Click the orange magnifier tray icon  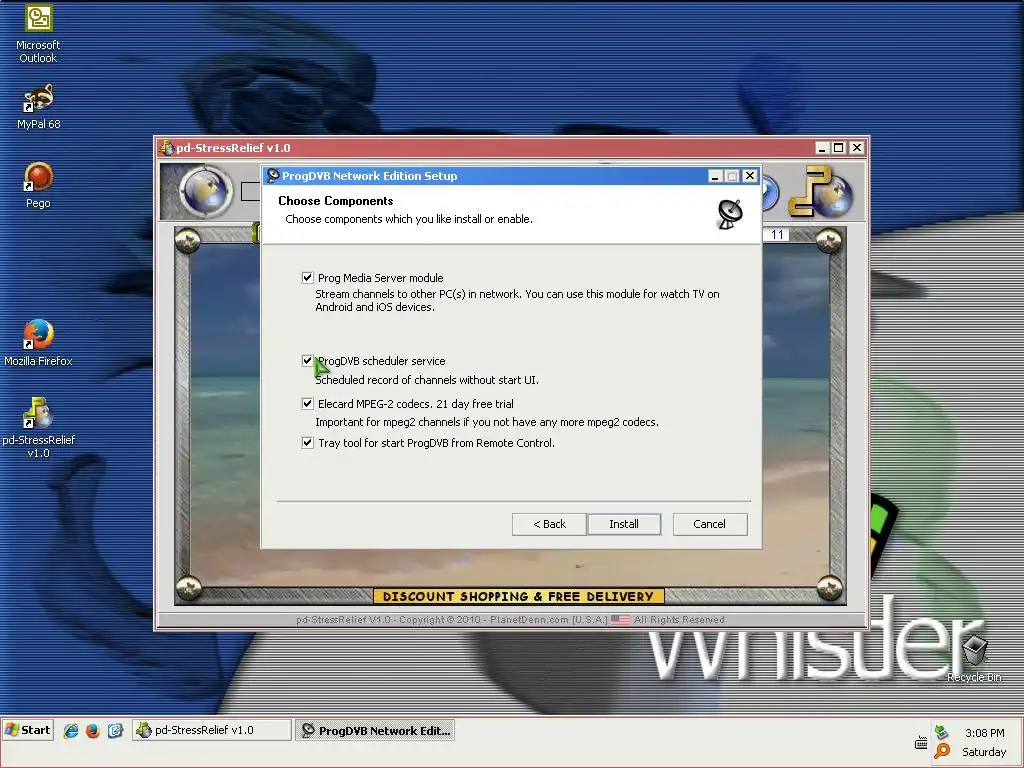942,751
